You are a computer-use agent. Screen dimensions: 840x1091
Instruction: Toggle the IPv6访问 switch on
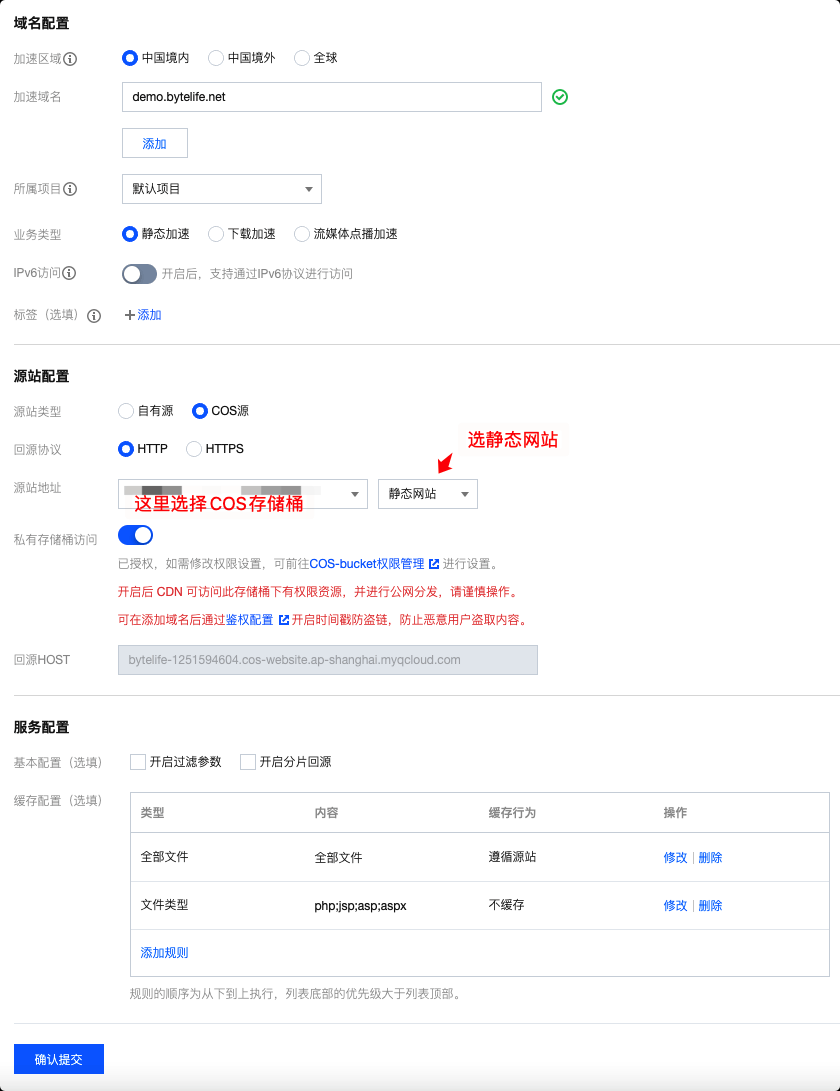click(x=139, y=274)
